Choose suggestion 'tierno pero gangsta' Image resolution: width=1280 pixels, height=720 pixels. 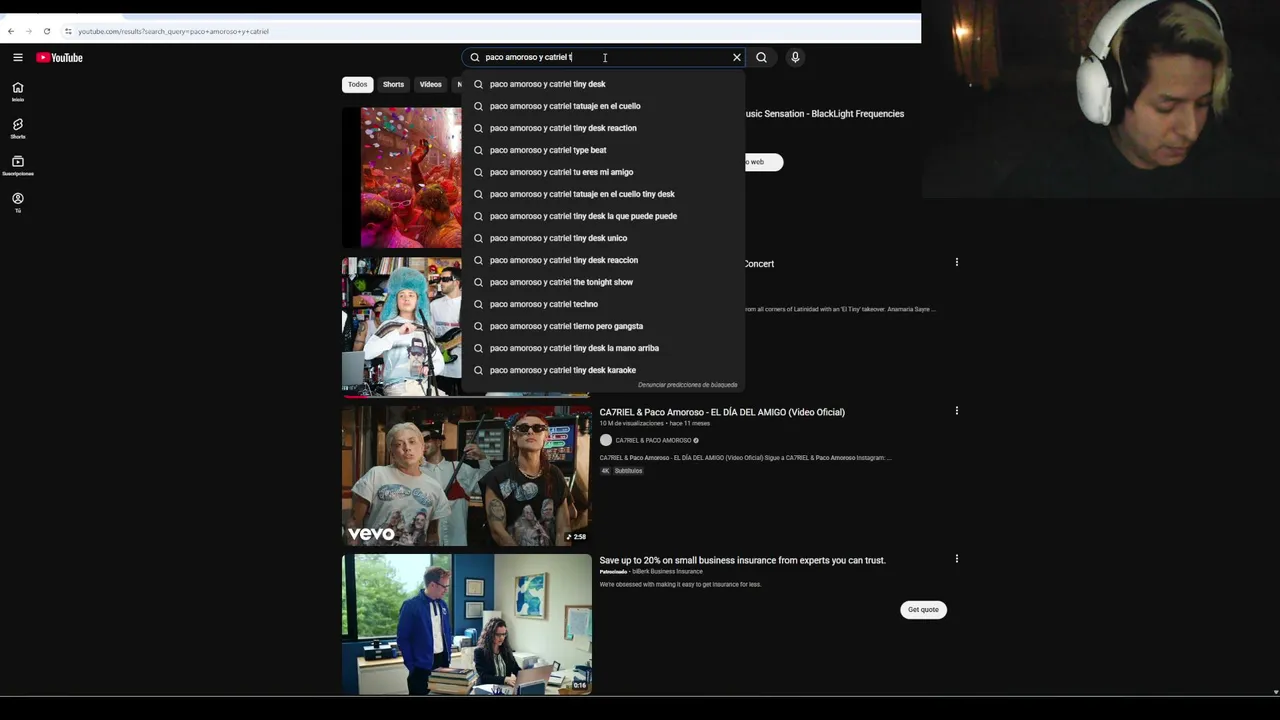click(604, 326)
